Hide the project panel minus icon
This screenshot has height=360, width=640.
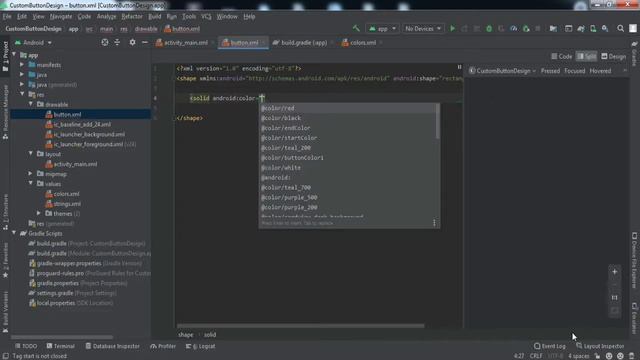tap(144, 42)
